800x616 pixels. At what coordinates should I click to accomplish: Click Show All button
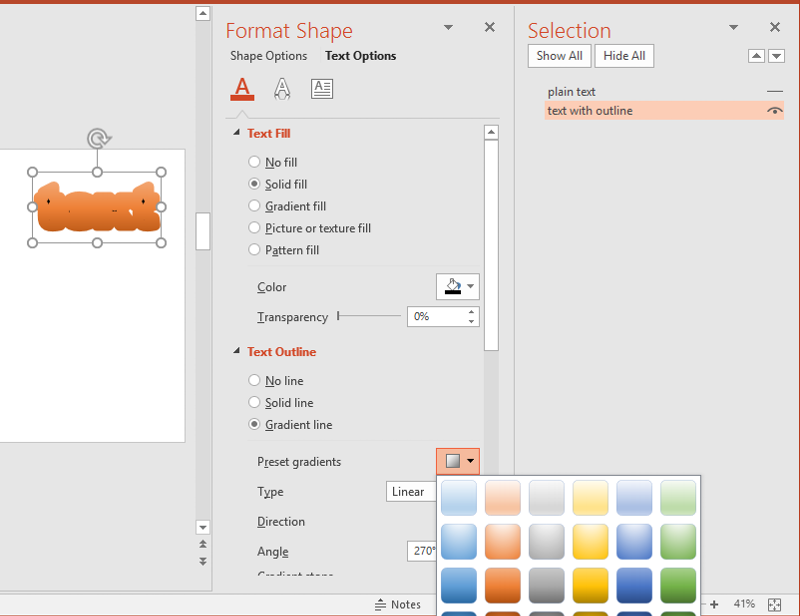coord(559,56)
